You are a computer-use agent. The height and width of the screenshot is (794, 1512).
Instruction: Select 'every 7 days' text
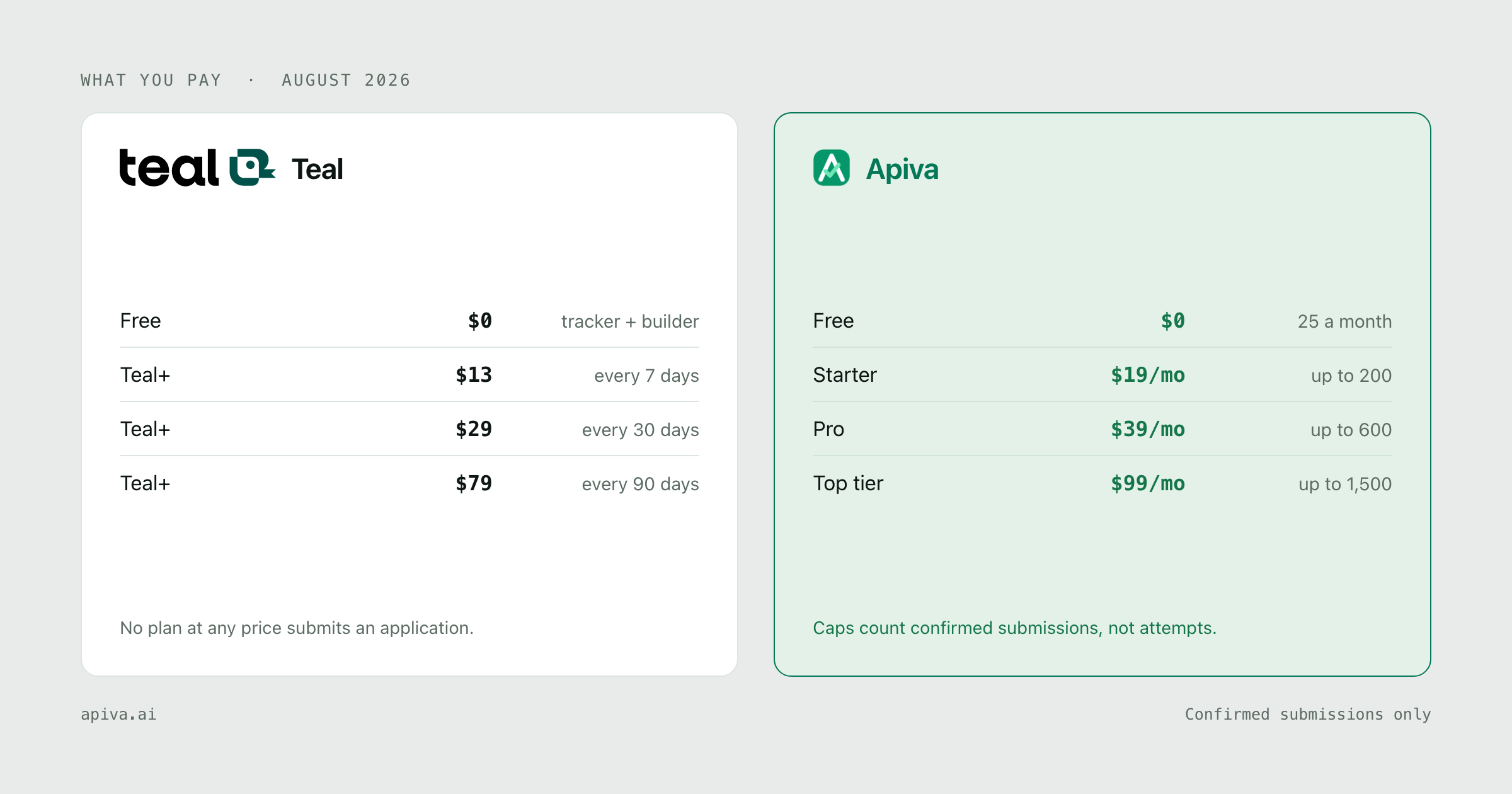(x=646, y=376)
